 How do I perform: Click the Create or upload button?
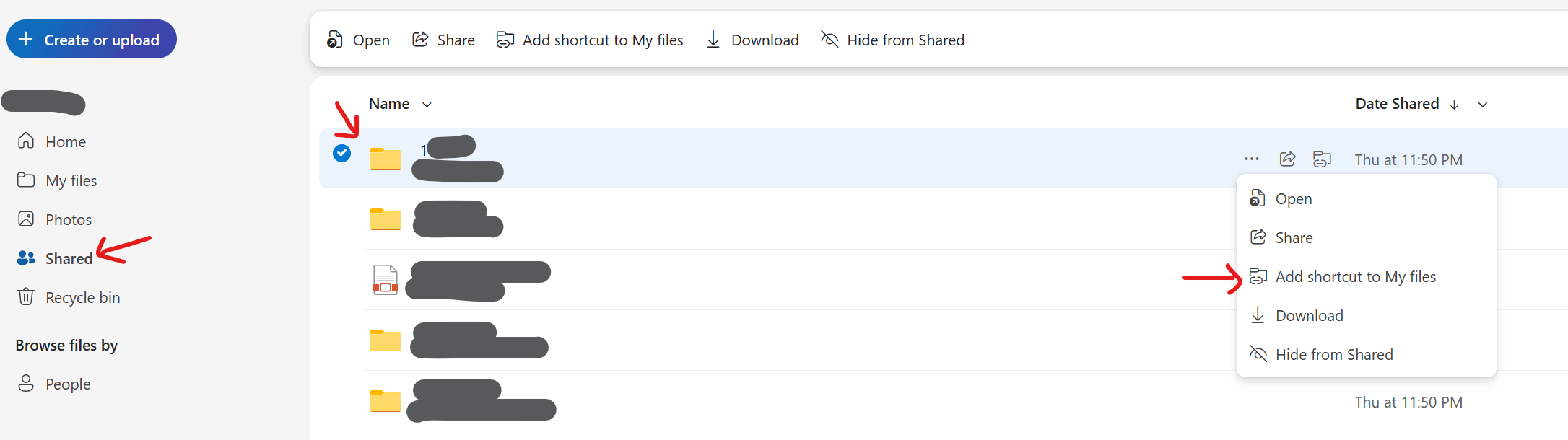pyautogui.click(x=92, y=40)
